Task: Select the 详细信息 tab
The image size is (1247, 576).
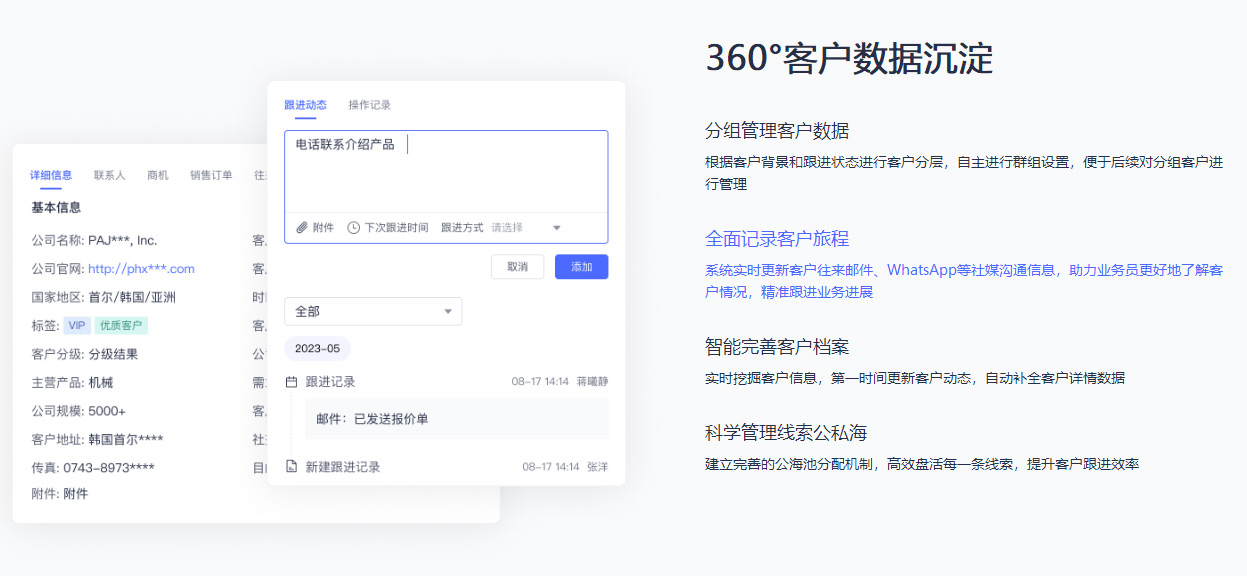Action: [x=51, y=175]
